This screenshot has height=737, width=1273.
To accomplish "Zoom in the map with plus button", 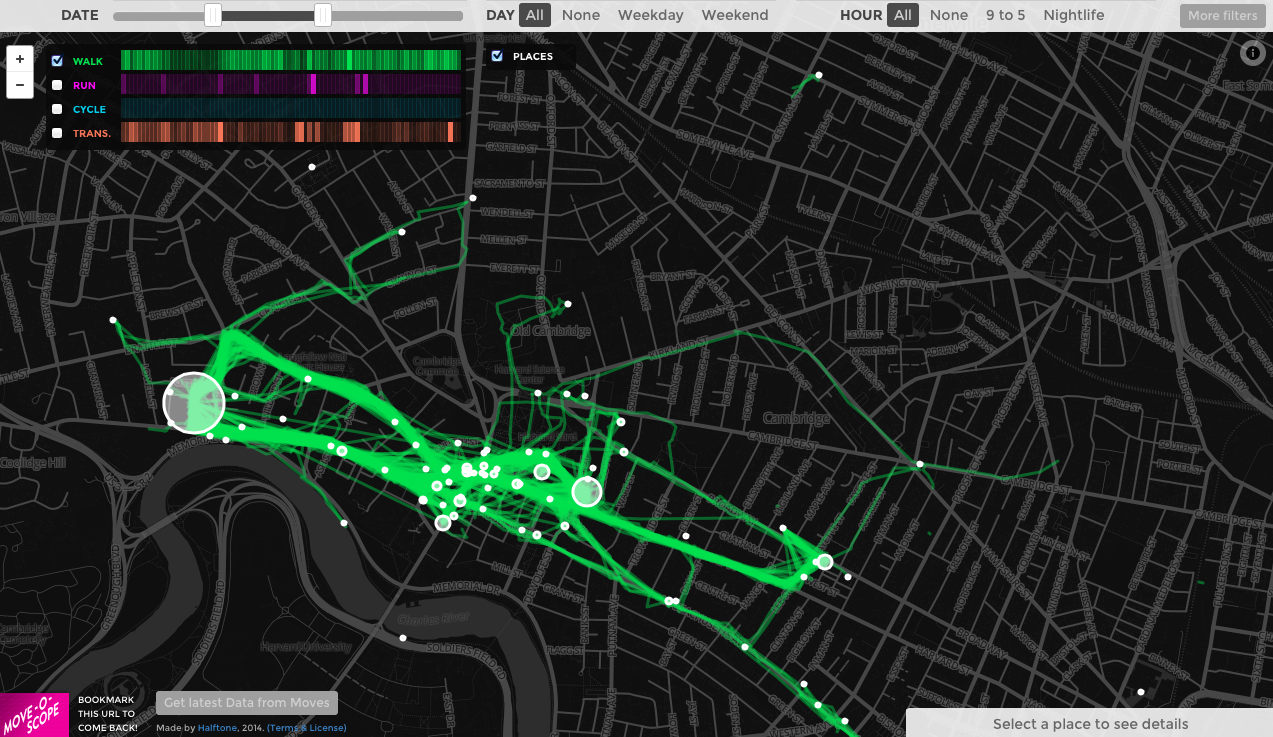I will tap(20, 59).
